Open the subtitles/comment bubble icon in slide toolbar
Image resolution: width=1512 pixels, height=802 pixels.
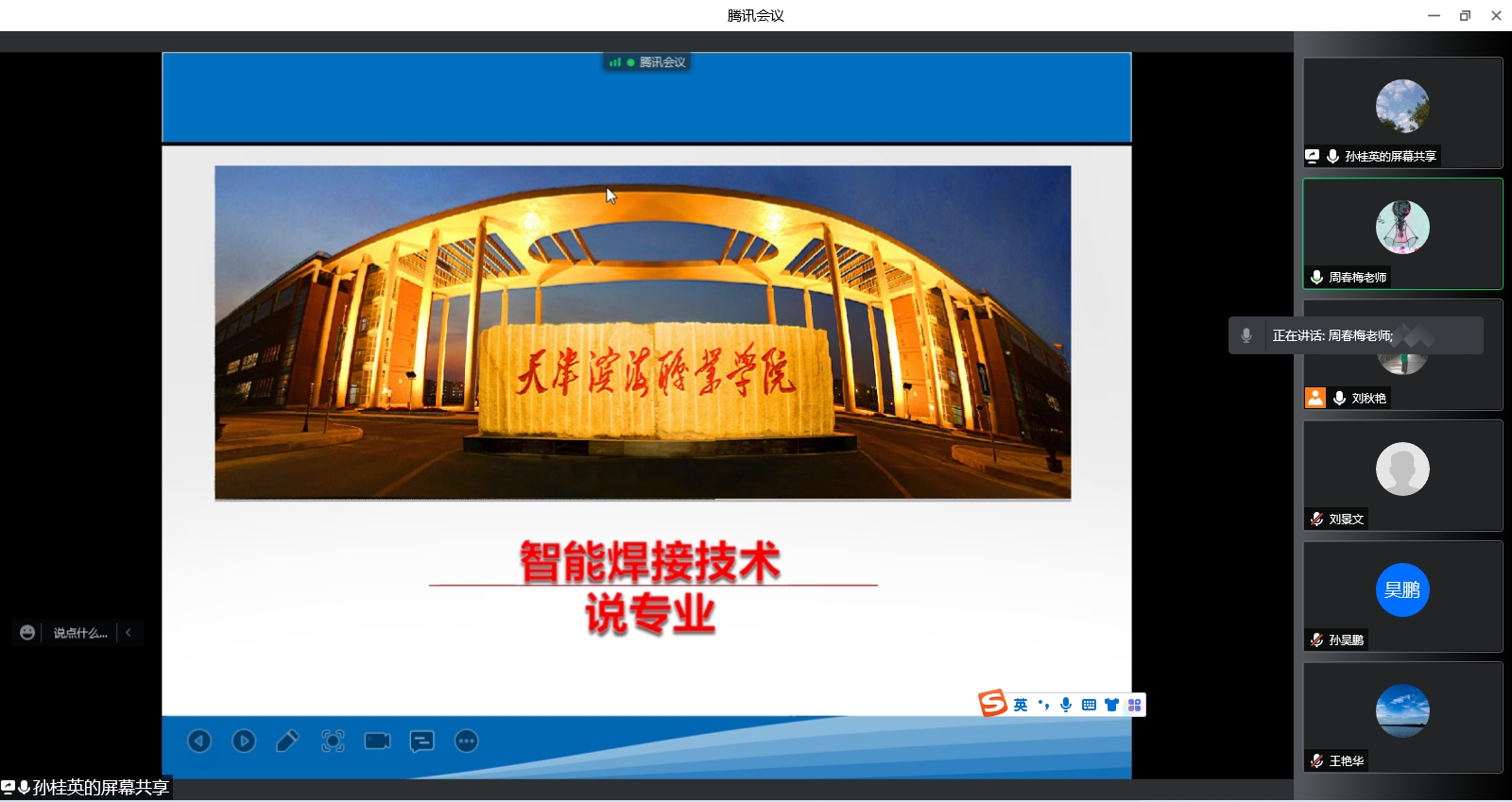(x=421, y=742)
